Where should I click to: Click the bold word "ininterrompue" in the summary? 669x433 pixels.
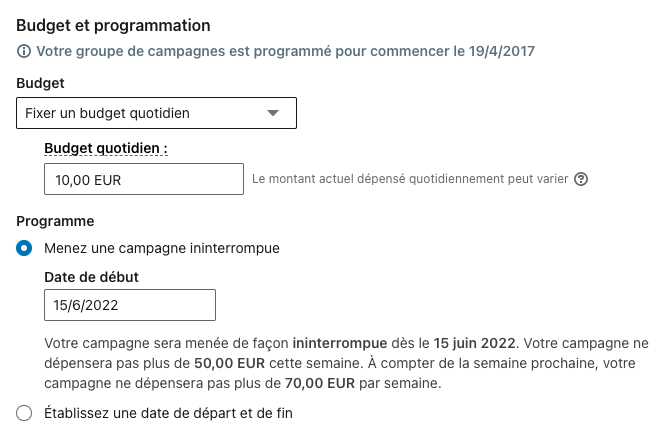click(x=326, y=343)
